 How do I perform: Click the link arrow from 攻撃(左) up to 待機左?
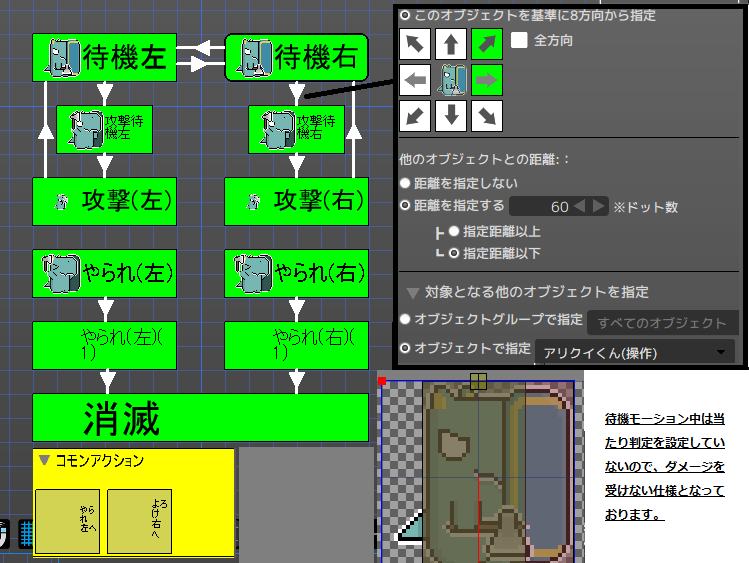click(45, 130)
